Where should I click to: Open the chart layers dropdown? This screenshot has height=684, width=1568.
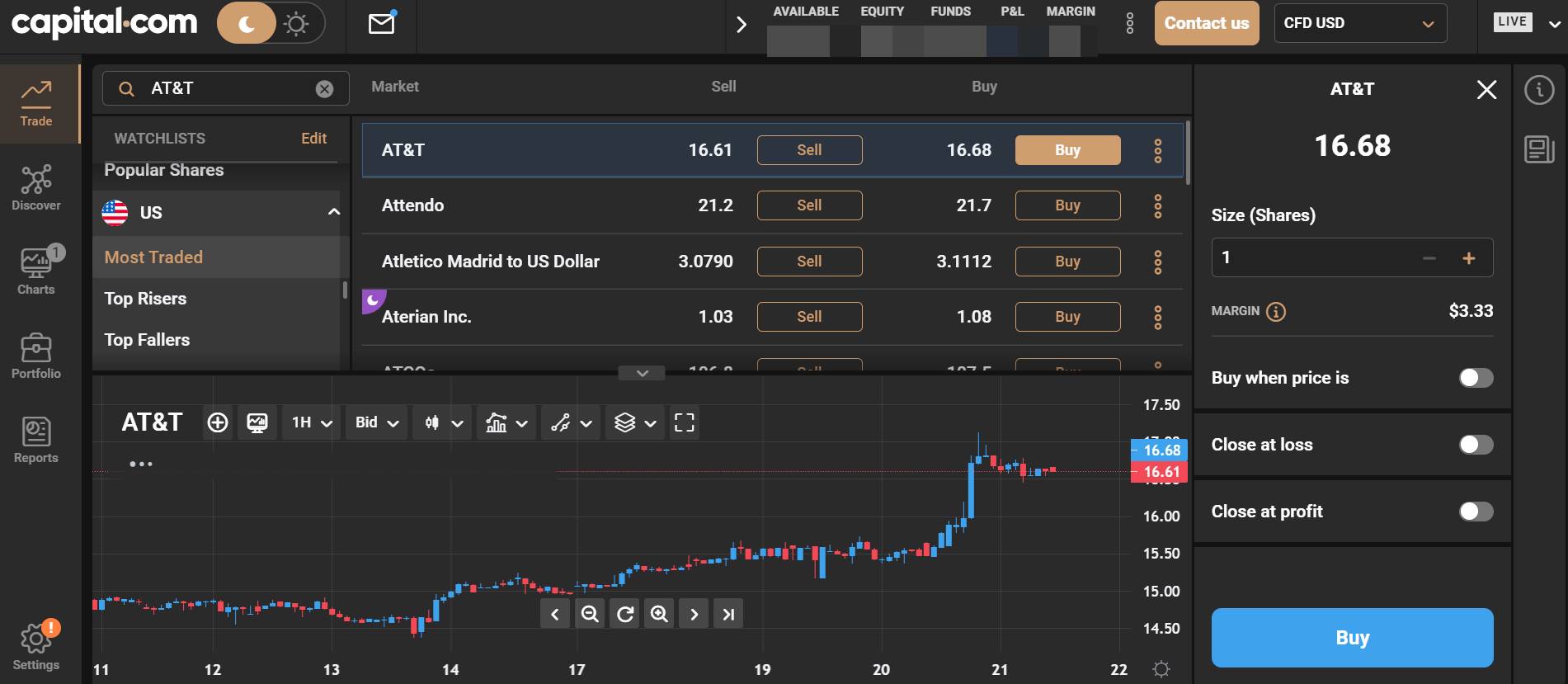(x=635, y=422)
